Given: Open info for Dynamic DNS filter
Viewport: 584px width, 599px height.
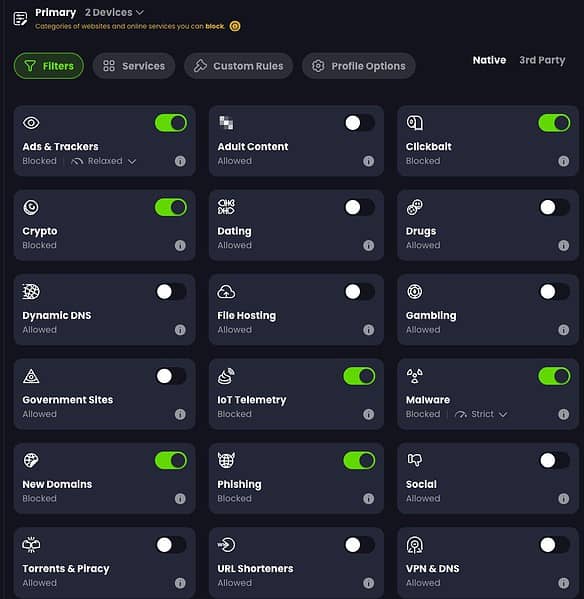Looking at the screenshot, I should pos(180,330).
